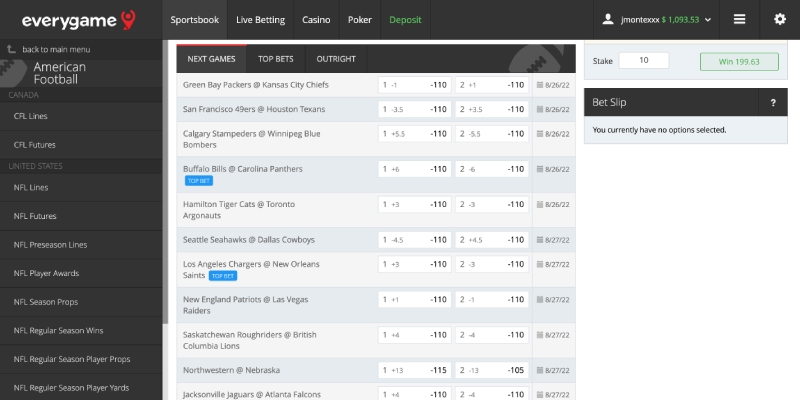
Task: Open settings gear icon
Action: tap(780, 19)
